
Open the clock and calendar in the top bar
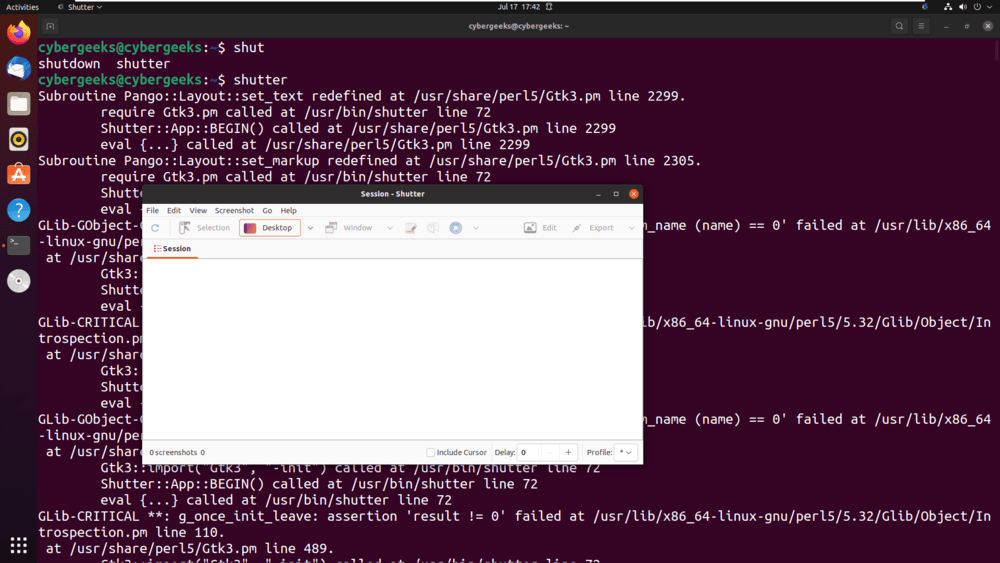point(519,7)
